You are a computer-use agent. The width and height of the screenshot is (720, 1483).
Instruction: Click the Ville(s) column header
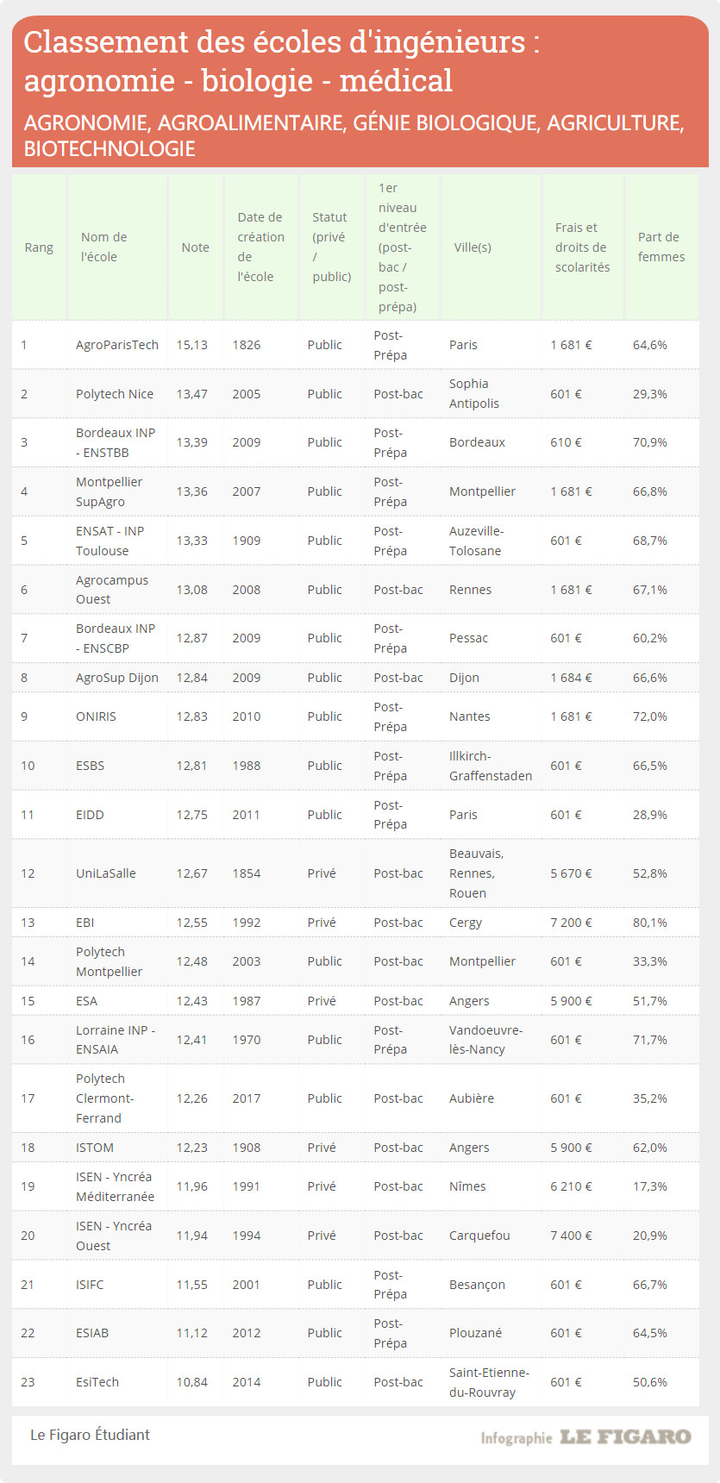(472, 247)
